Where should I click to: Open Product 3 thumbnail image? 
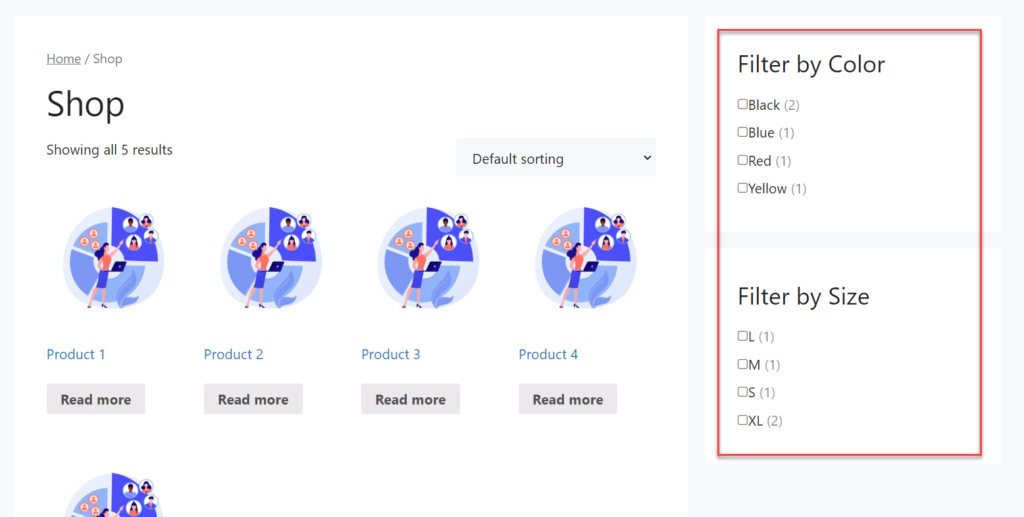tap(427, 257)
